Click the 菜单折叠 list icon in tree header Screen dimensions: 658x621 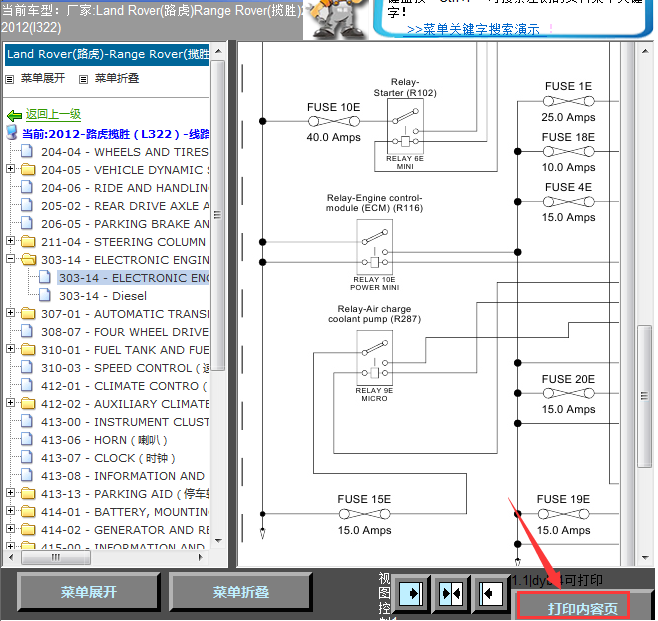pos(84,79)
